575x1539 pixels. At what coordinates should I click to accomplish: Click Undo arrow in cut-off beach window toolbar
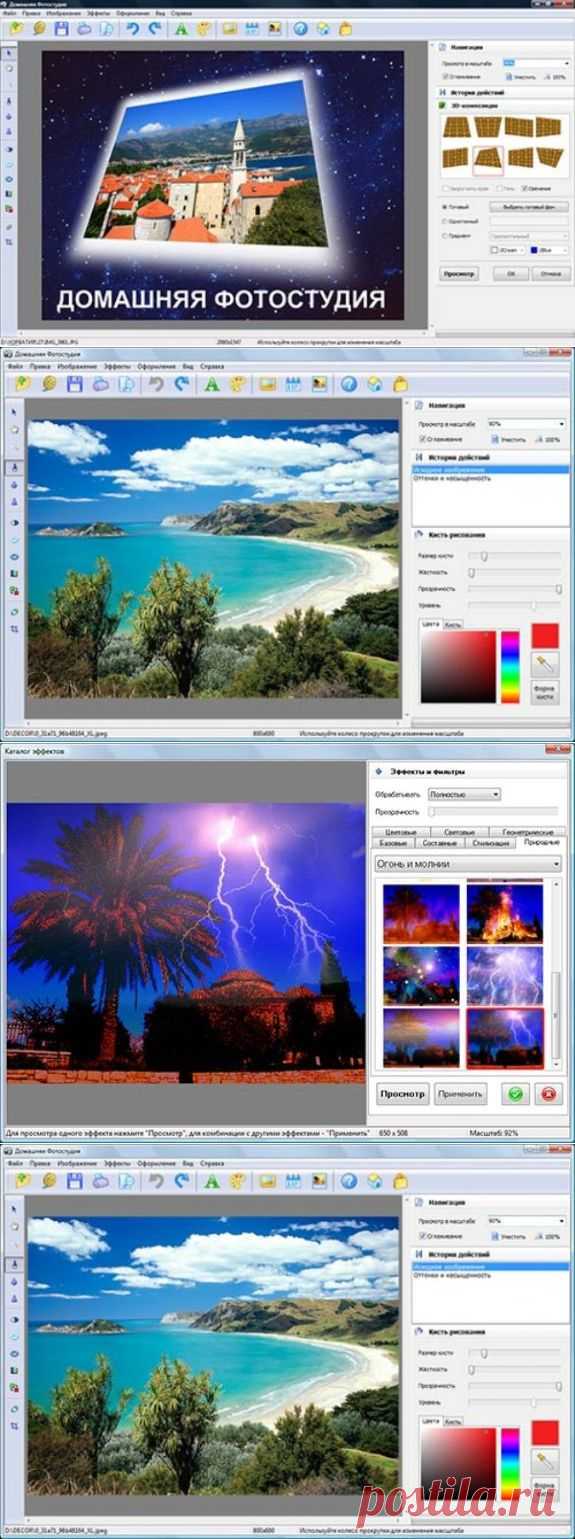157,1181
